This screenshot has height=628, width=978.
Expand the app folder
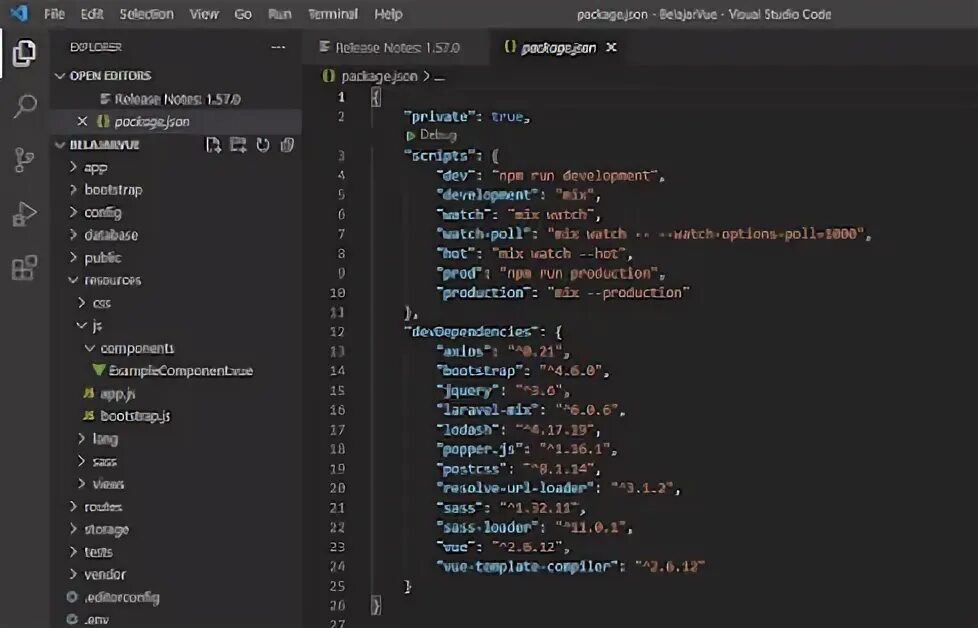coord(73,167)
